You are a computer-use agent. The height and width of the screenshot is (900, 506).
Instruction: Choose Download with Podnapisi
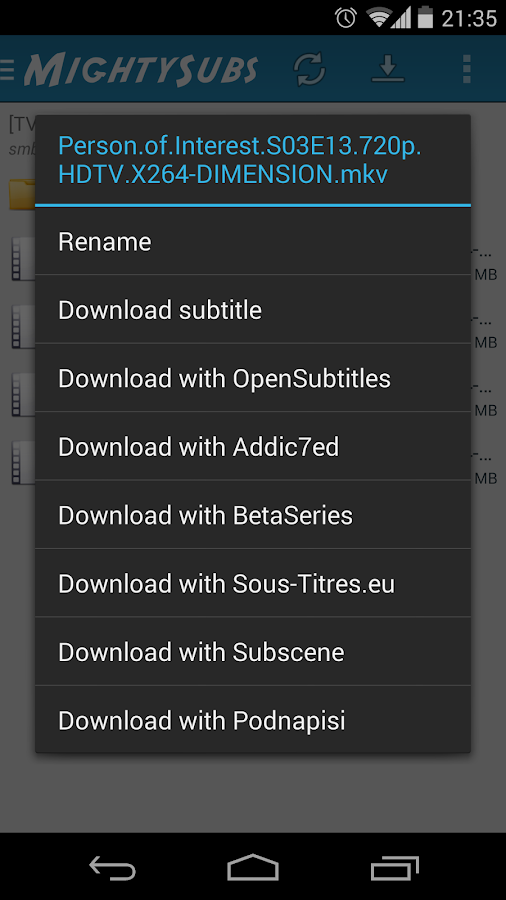point(253,720)
